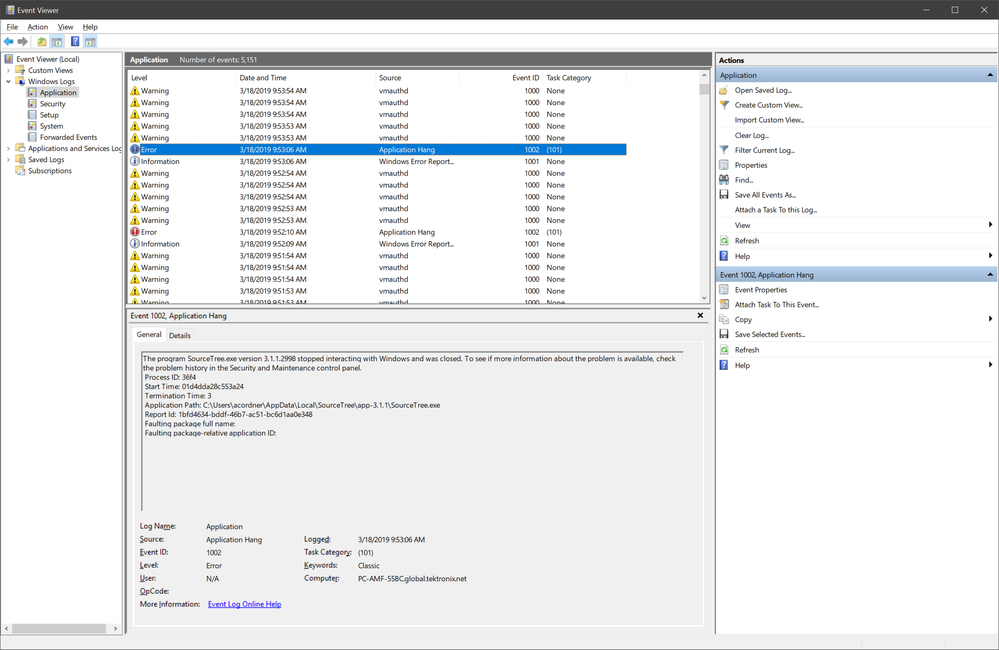Click the event description text box

click(412, 431)
